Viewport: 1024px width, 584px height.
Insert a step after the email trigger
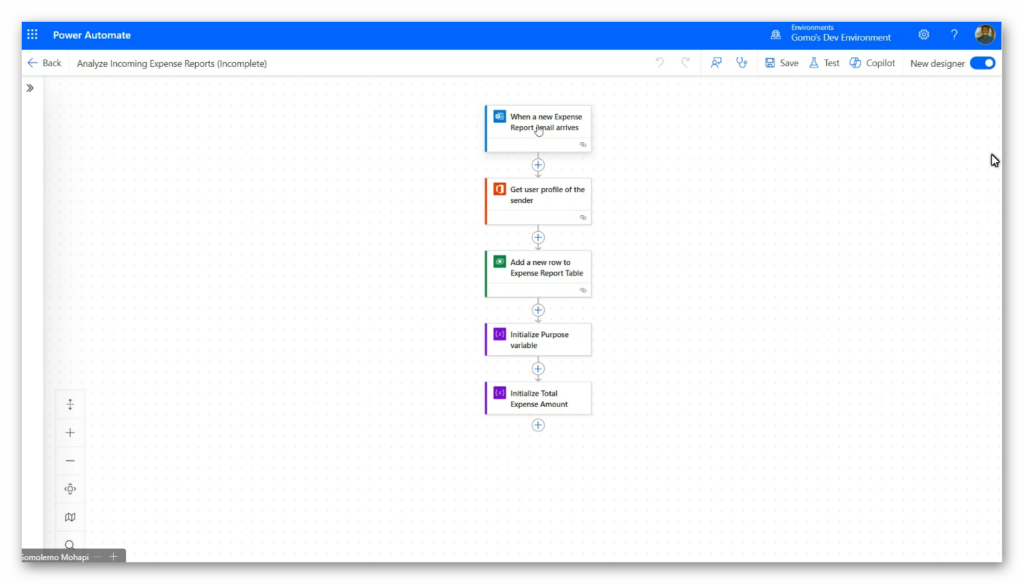pyautogui.click(x=538, y=165)
